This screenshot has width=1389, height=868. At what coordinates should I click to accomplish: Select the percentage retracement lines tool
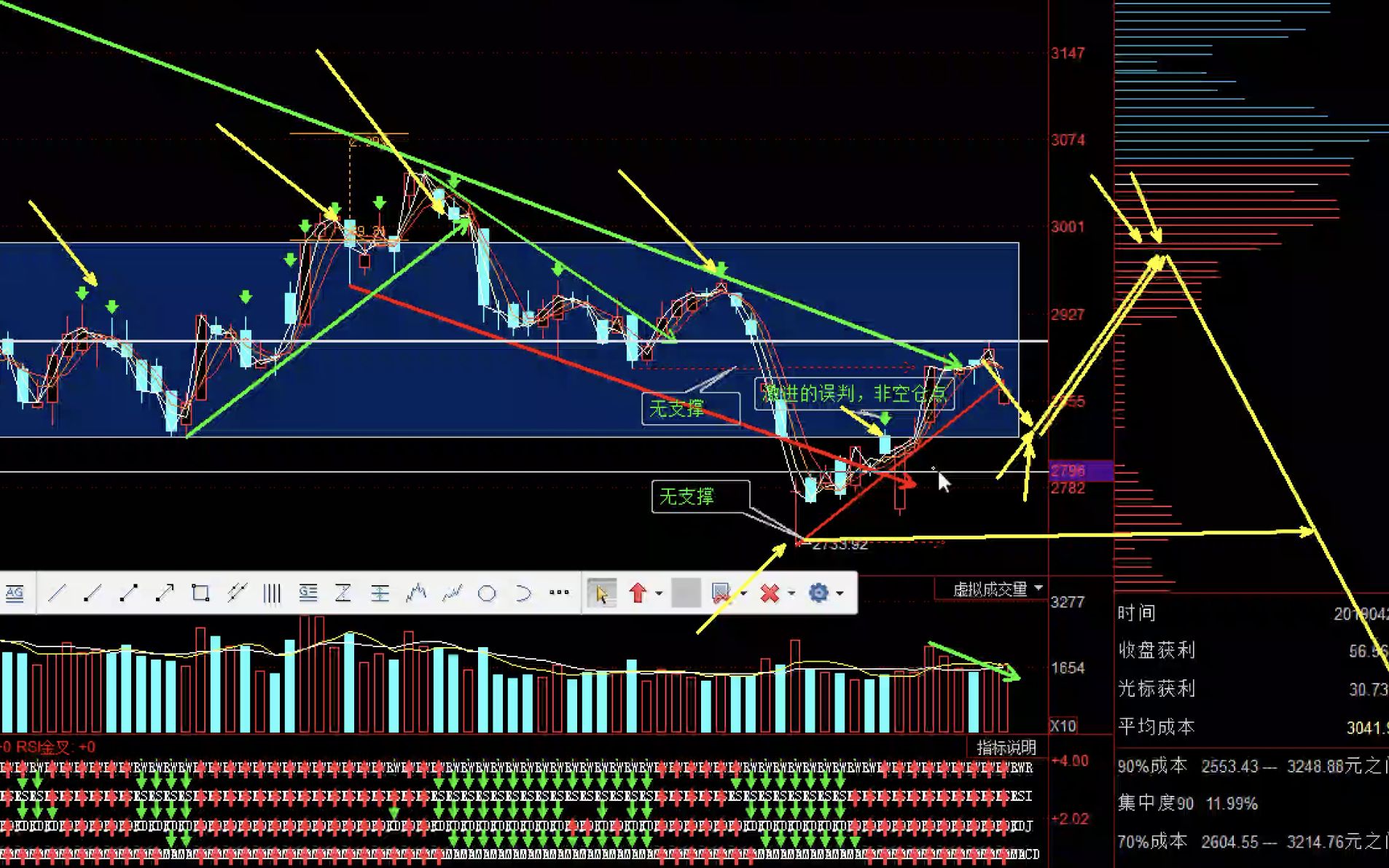pos(380,593)
